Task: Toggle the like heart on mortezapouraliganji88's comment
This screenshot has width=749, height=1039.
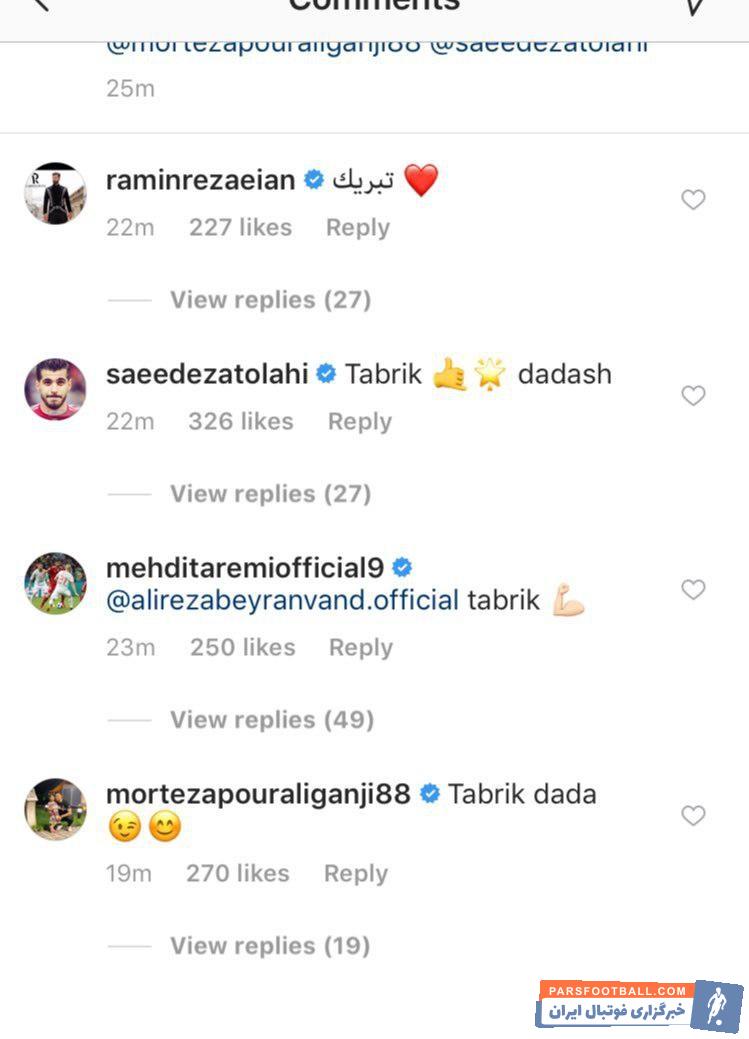Action: coord(693,816)
